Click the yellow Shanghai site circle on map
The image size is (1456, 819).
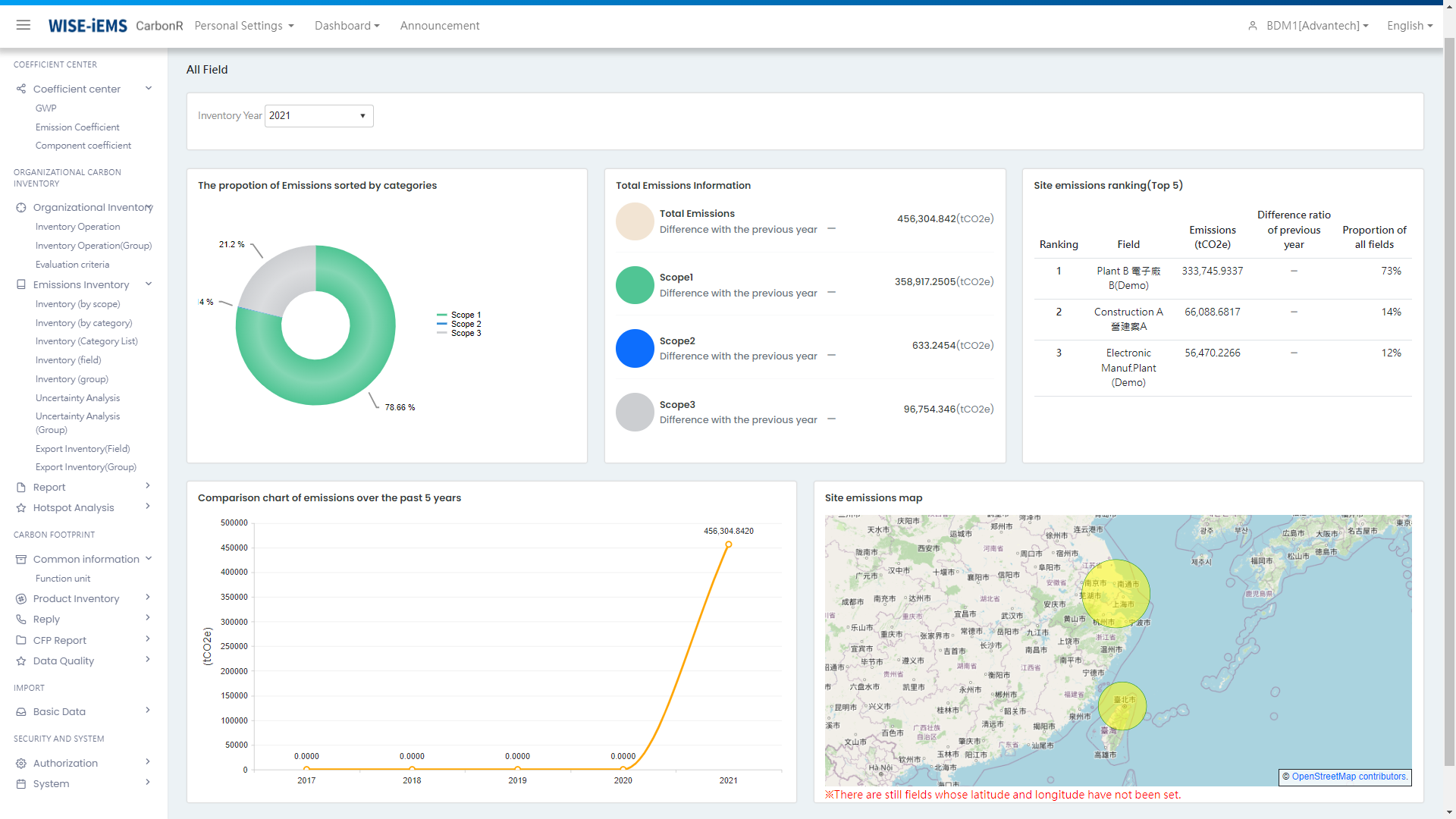[x=1116, y=594]
